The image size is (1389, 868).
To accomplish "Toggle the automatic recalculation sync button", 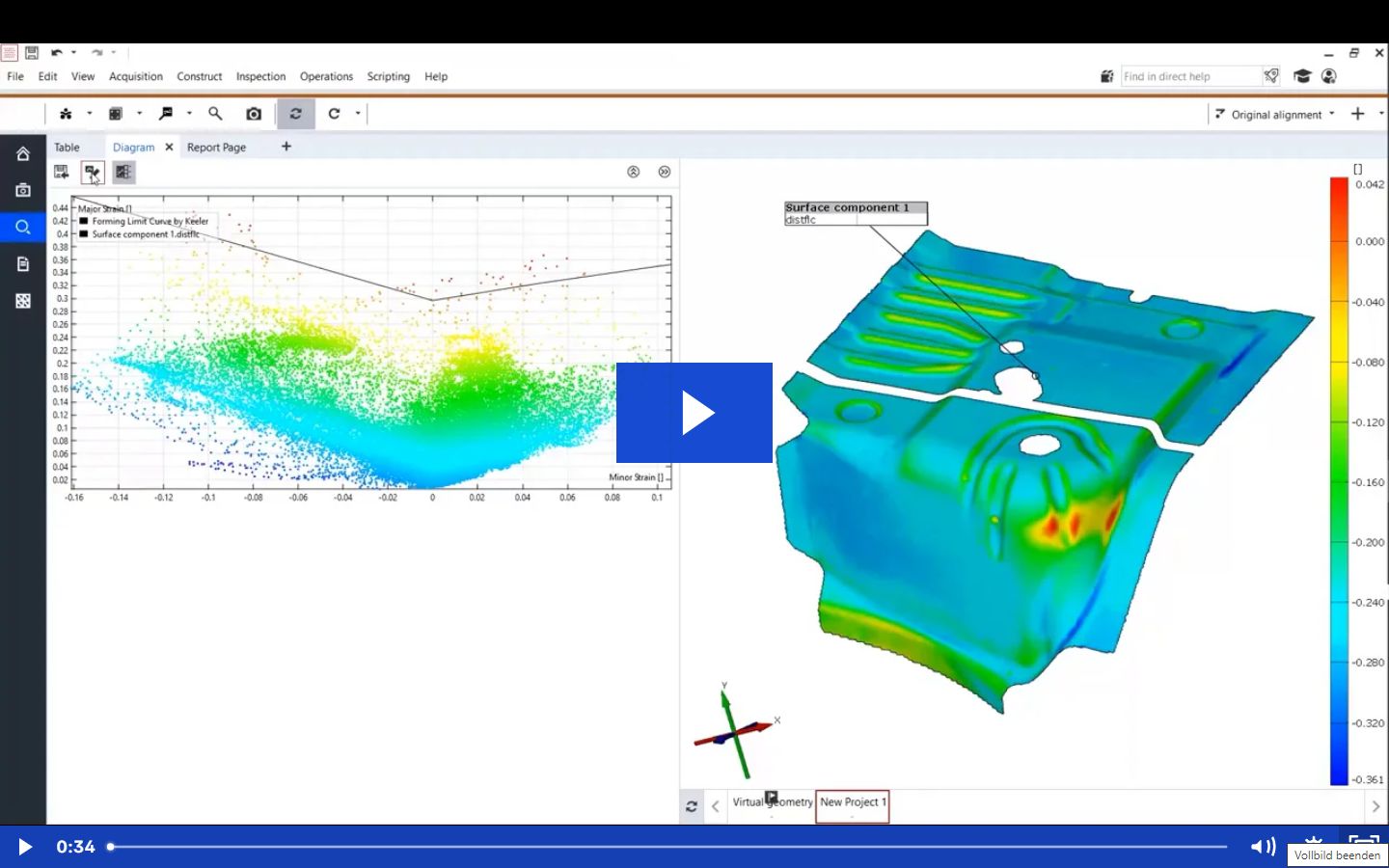I will tap(296, 114).
